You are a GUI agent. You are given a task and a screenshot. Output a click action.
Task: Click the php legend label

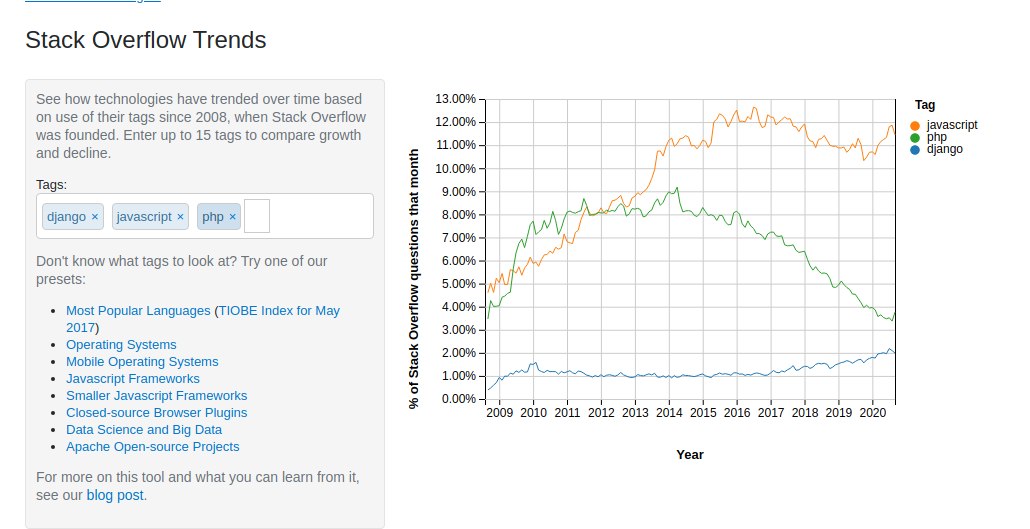[x=937, y=137]
